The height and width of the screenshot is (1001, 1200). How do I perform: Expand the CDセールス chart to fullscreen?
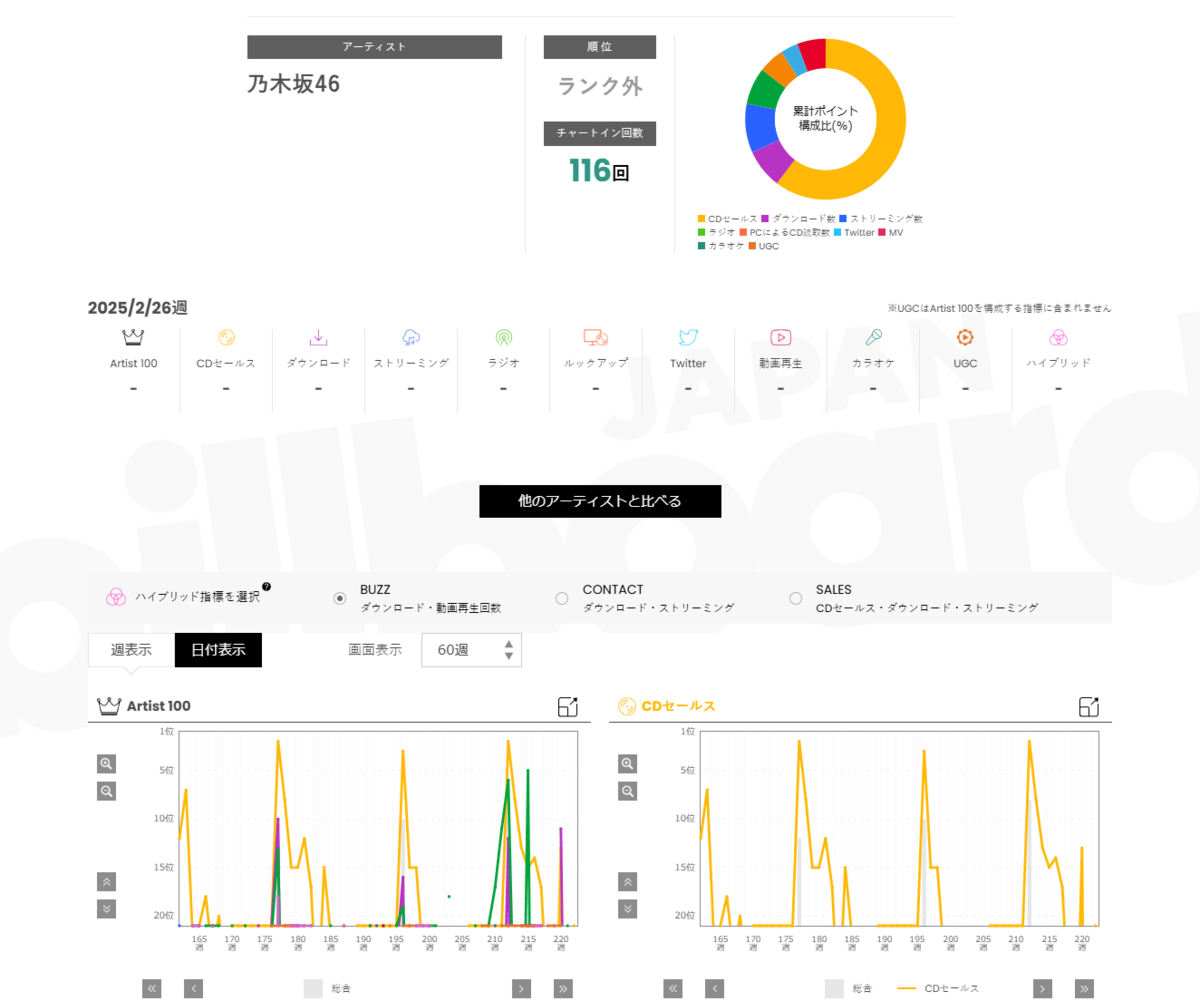pyautogui.click(x=1089, y=707)
